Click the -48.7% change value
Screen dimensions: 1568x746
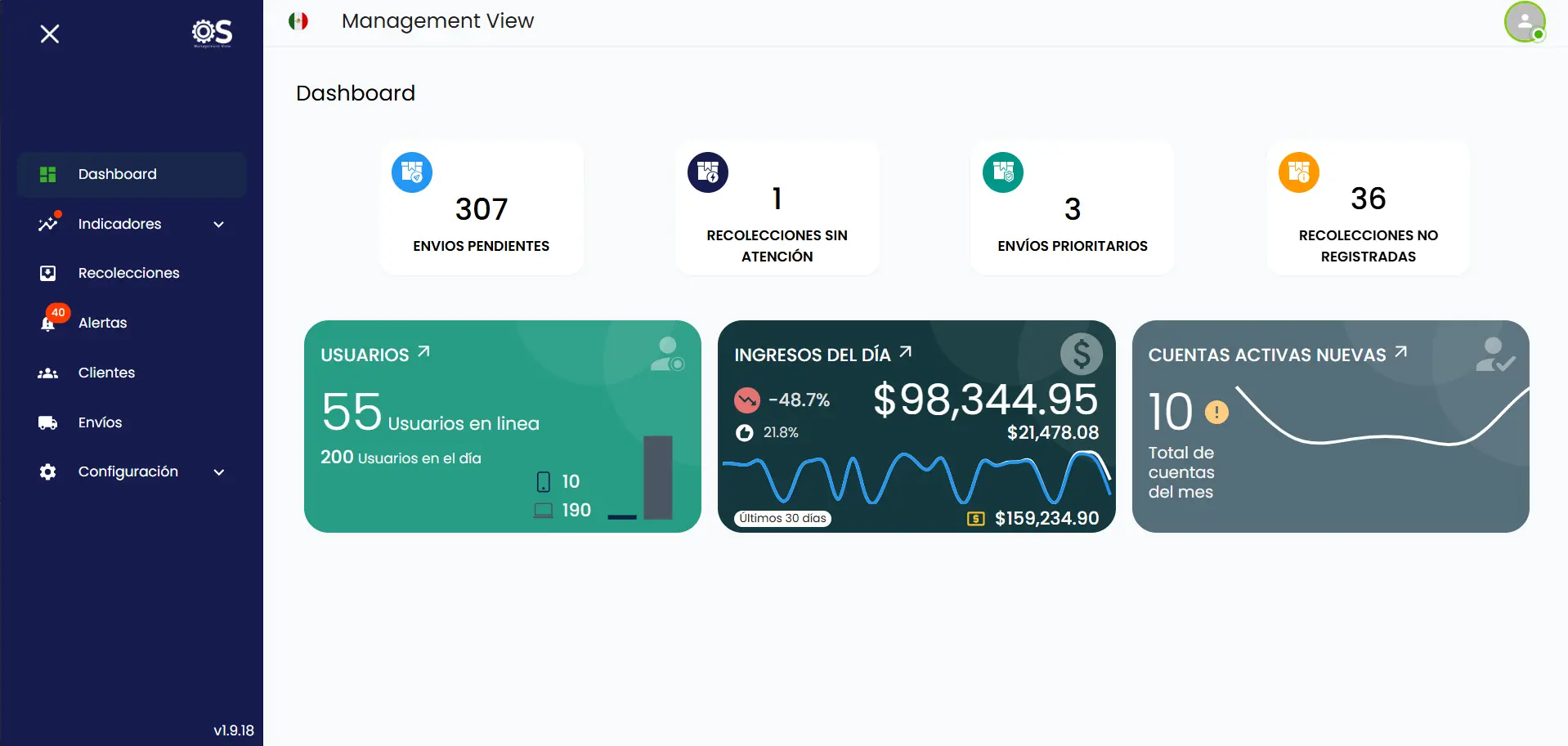point(800,400)
